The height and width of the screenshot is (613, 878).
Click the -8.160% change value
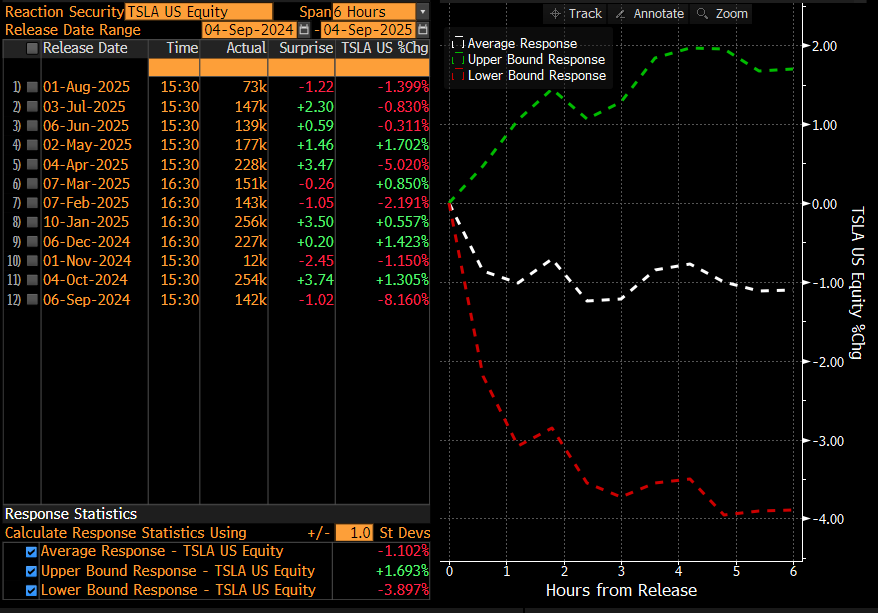coord(403,300)
